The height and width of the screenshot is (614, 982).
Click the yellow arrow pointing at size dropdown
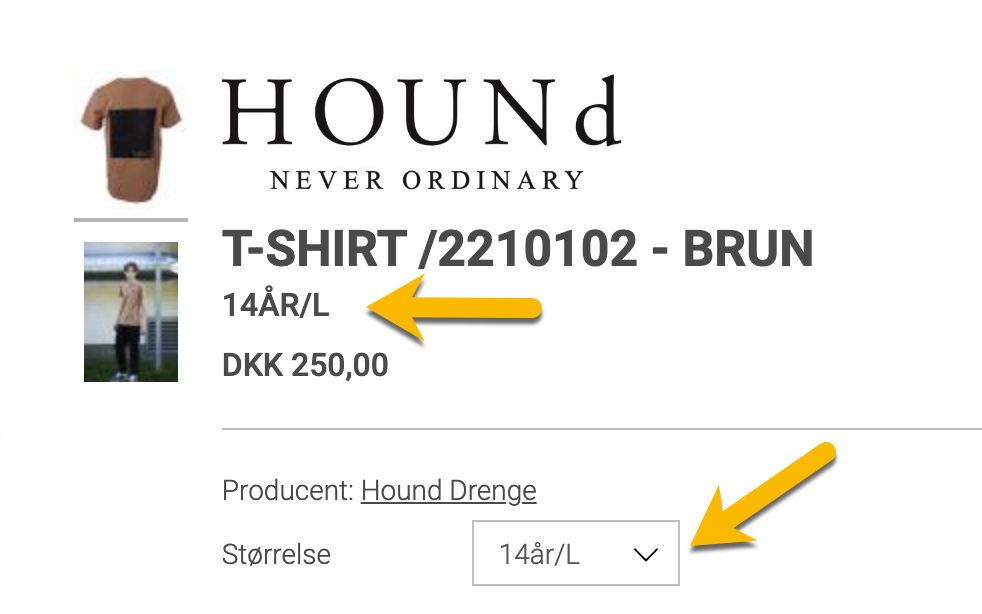point(765,500)
